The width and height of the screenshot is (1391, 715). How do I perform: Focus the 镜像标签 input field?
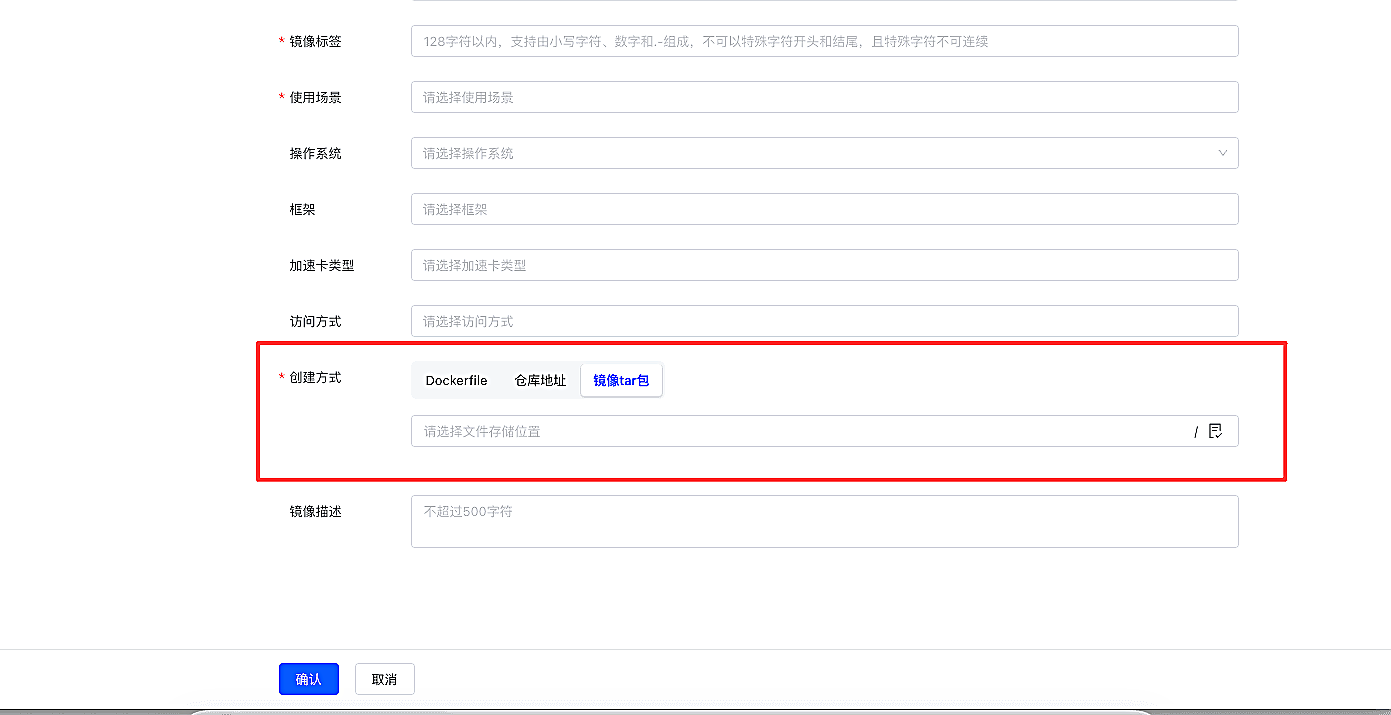click(824, 41)
